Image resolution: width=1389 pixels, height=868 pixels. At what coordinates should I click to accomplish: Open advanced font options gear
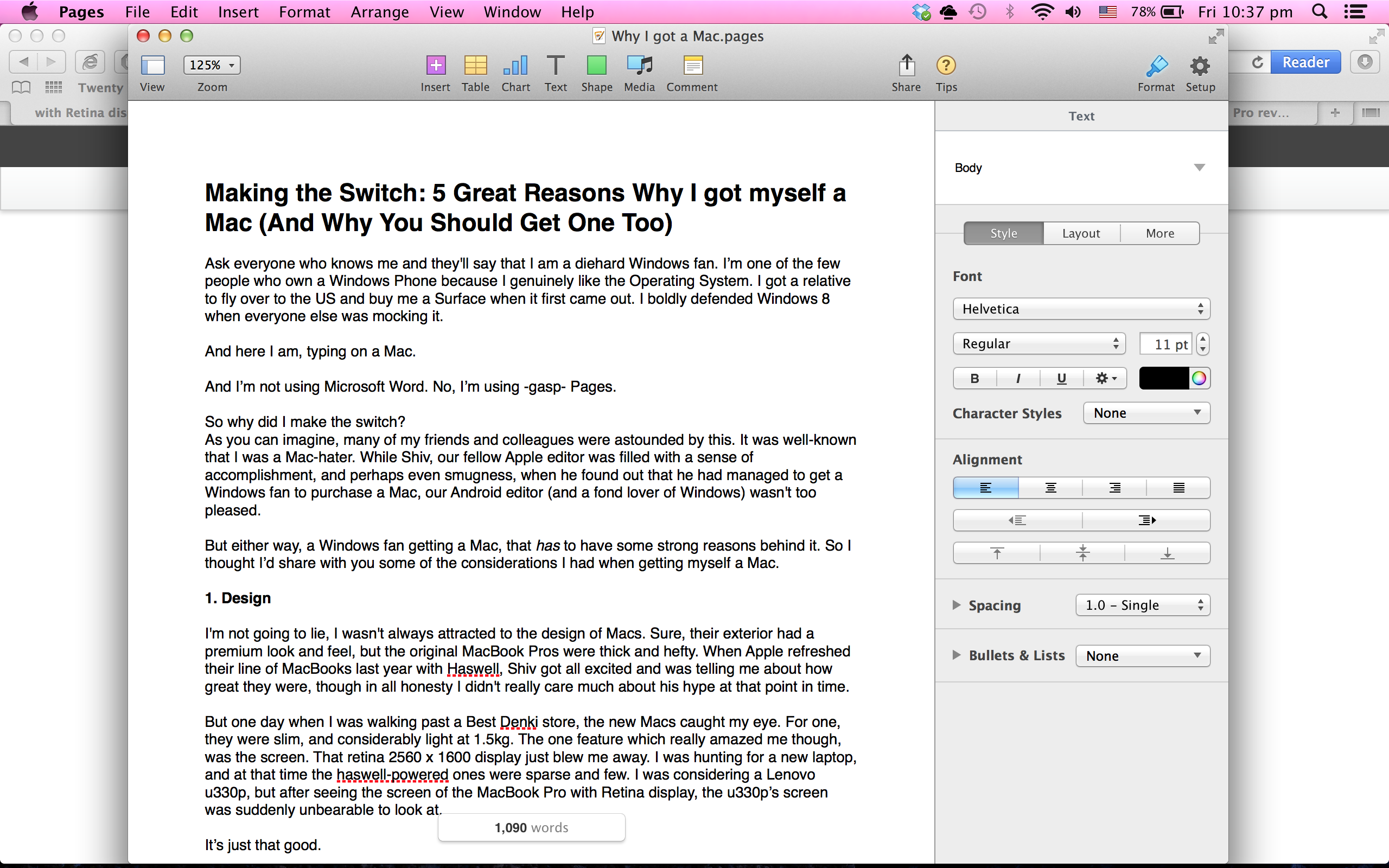1105,378
